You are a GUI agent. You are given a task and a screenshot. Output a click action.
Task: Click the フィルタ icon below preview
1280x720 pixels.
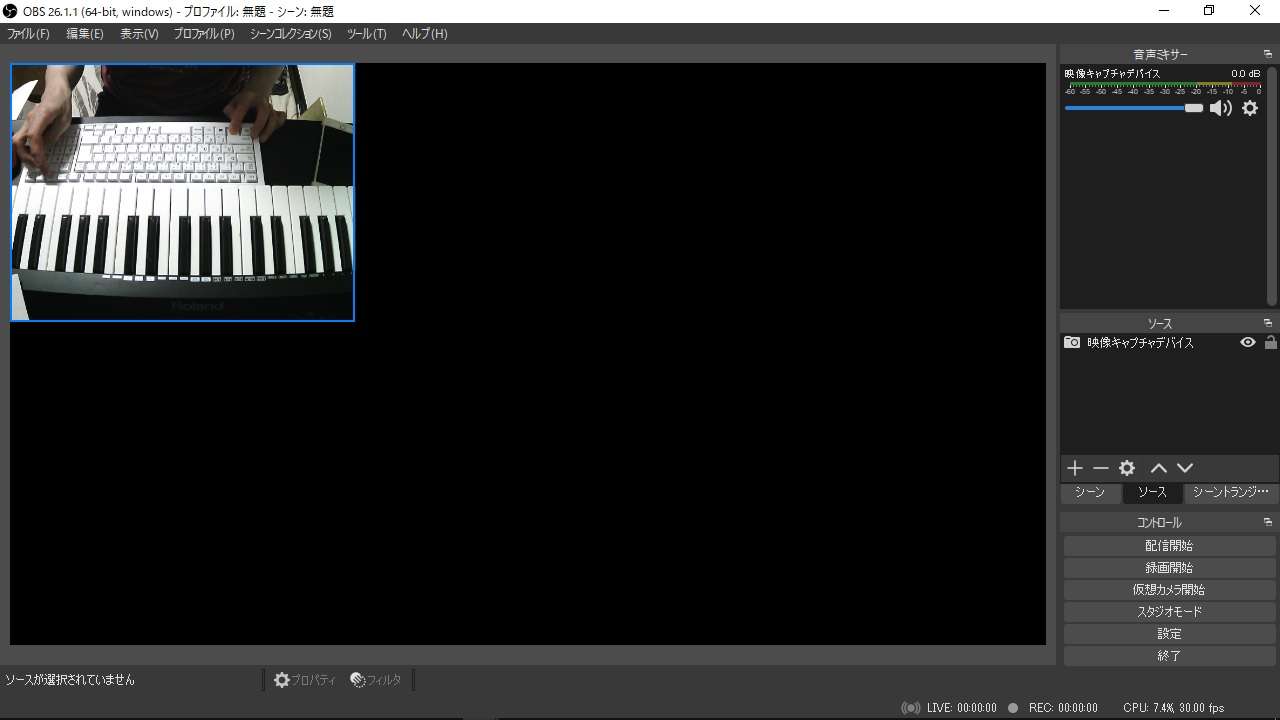click(x=358, y=680)
